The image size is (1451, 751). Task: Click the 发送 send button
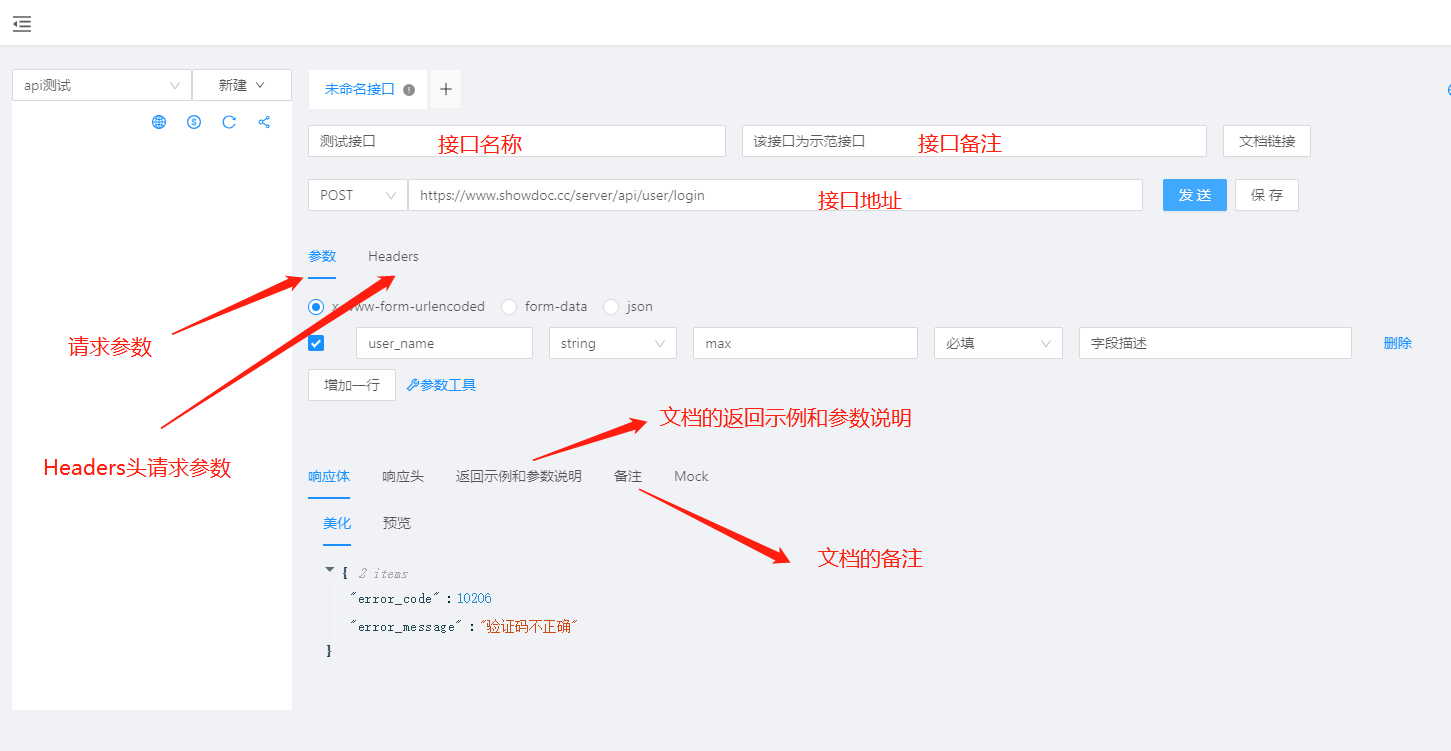[x=1194, y=194]
